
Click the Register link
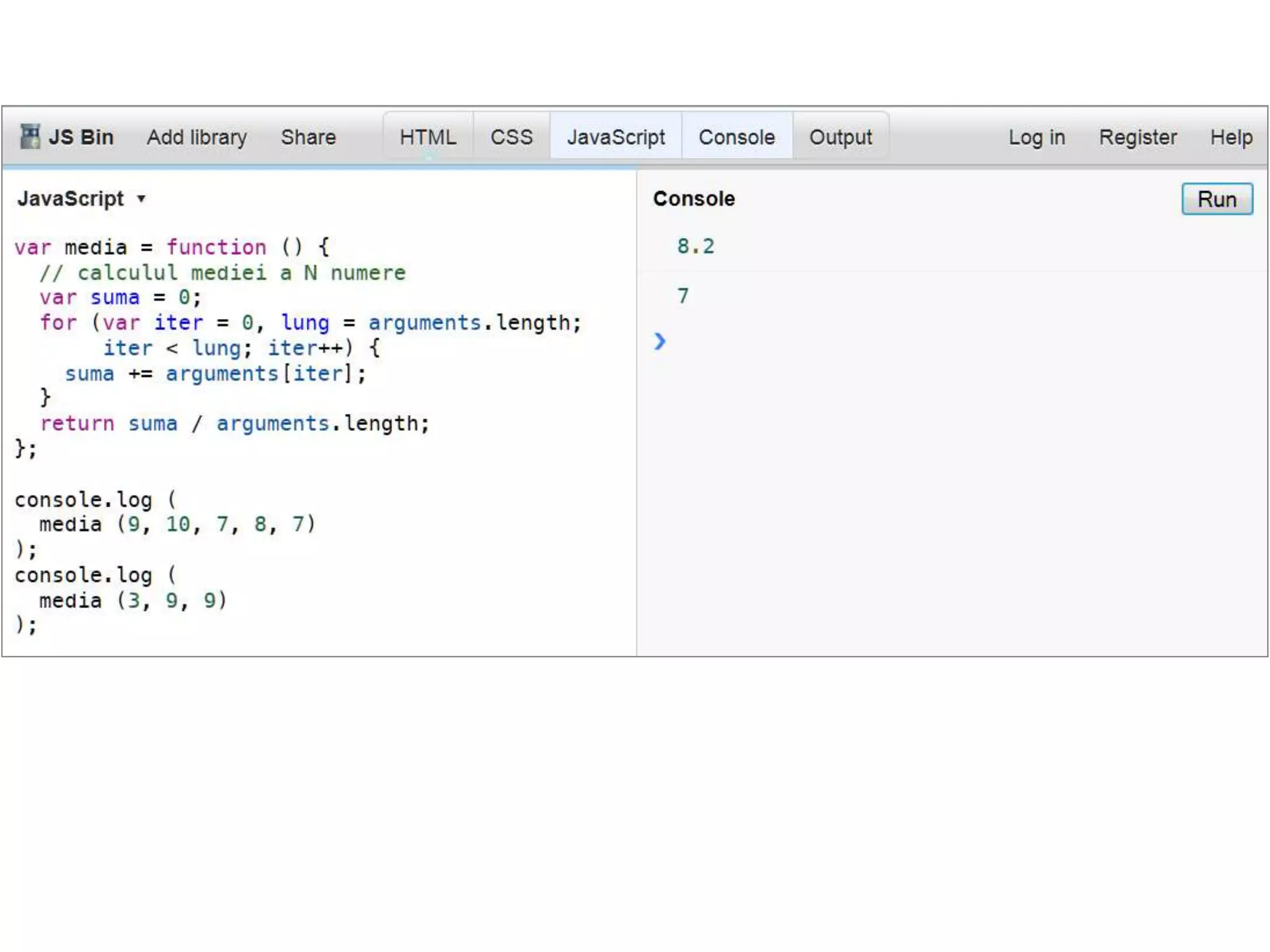point(1138,137)
